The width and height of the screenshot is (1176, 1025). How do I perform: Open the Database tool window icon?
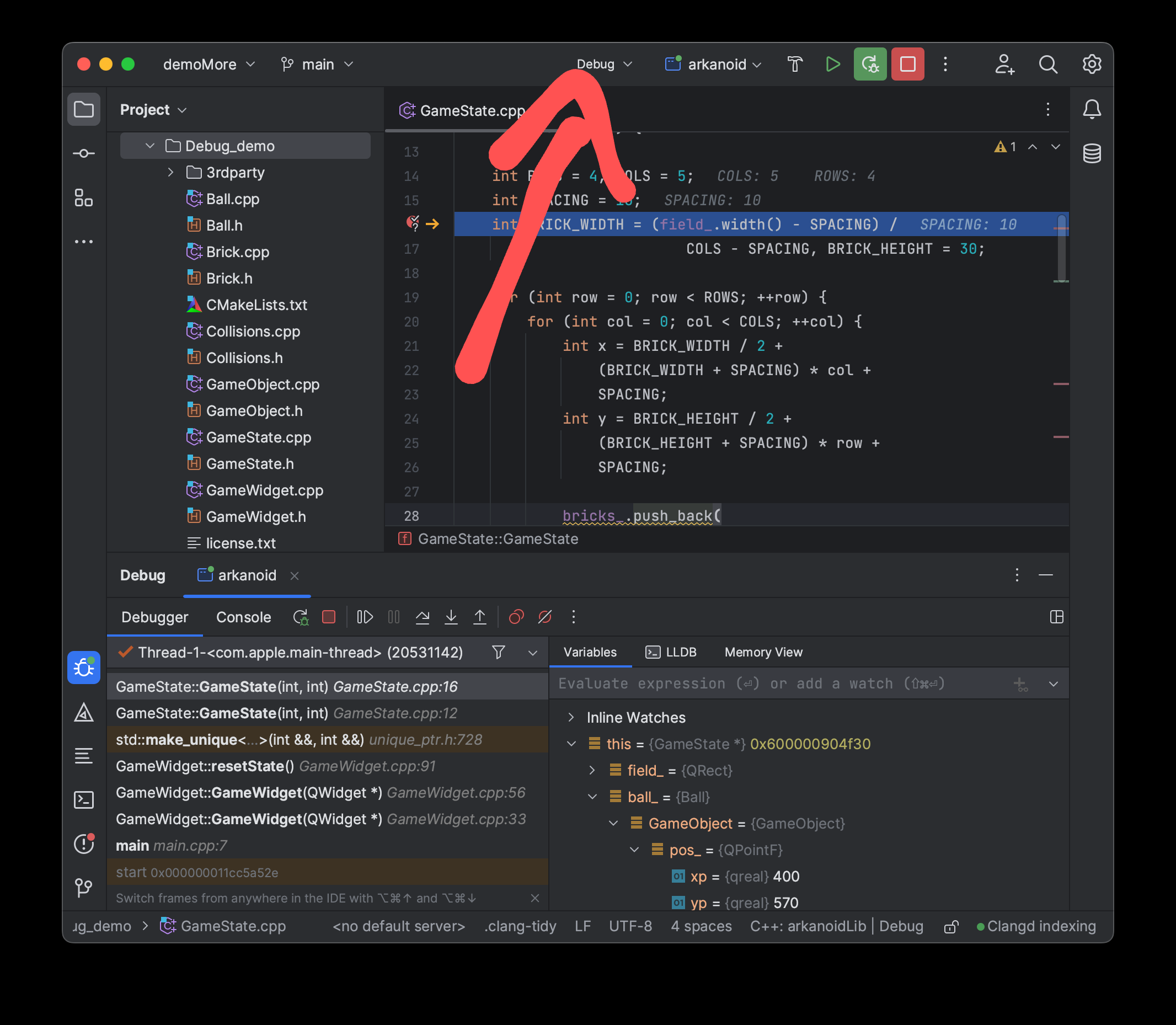click(x=1092, y=153)
